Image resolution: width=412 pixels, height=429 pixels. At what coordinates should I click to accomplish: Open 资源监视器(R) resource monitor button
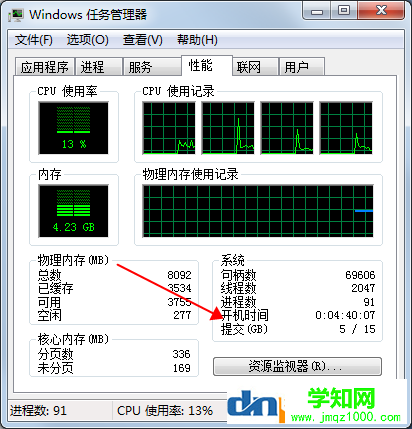point(297,367)
